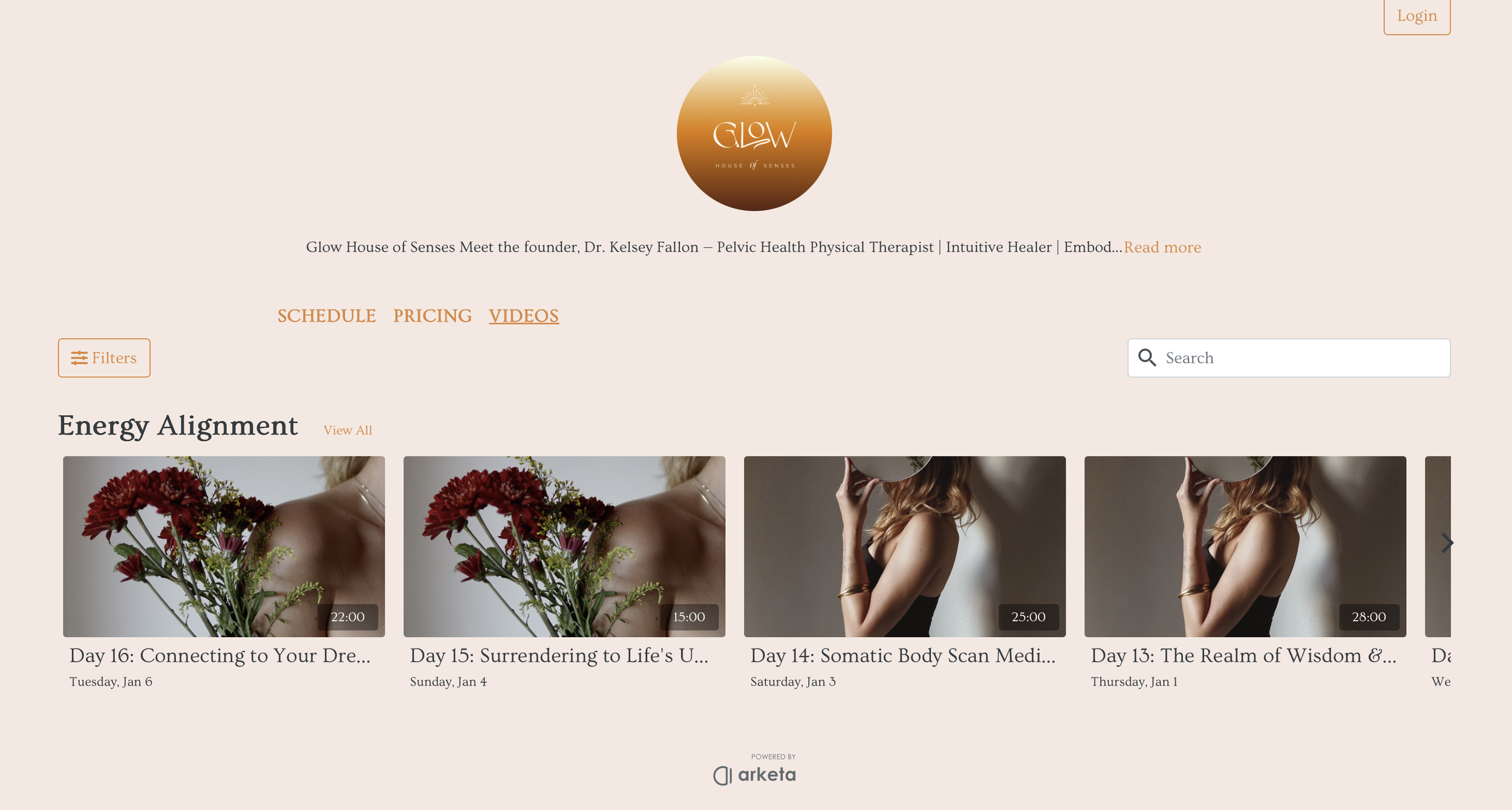Open the Filters button
The height and width of the screenshot is (810, 1512).
104,358
